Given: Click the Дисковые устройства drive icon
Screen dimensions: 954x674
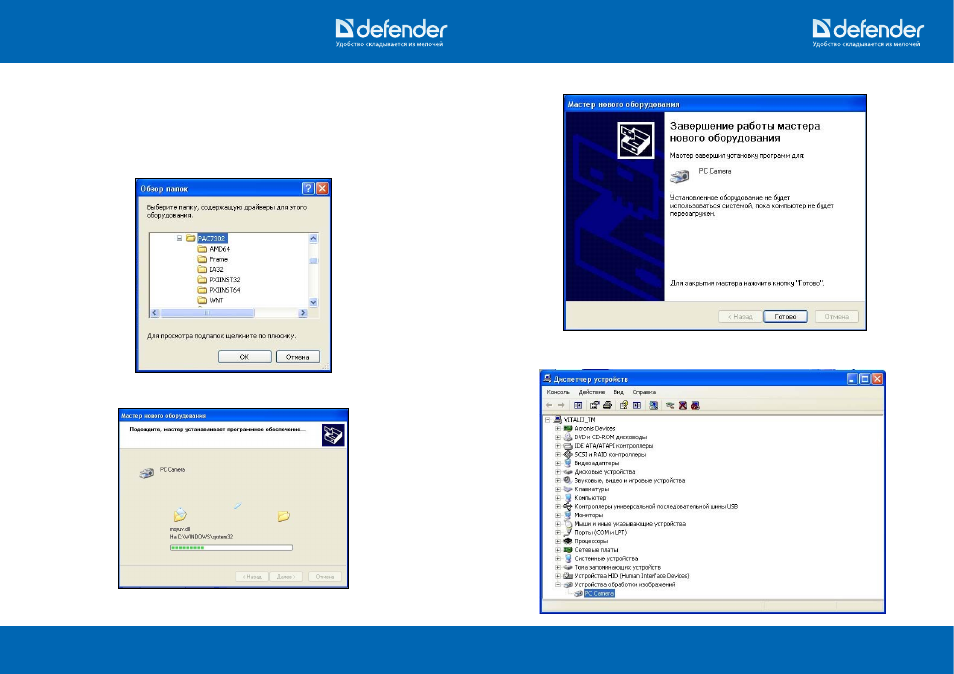Looking at the screenshot, I should tap(568, 471).
